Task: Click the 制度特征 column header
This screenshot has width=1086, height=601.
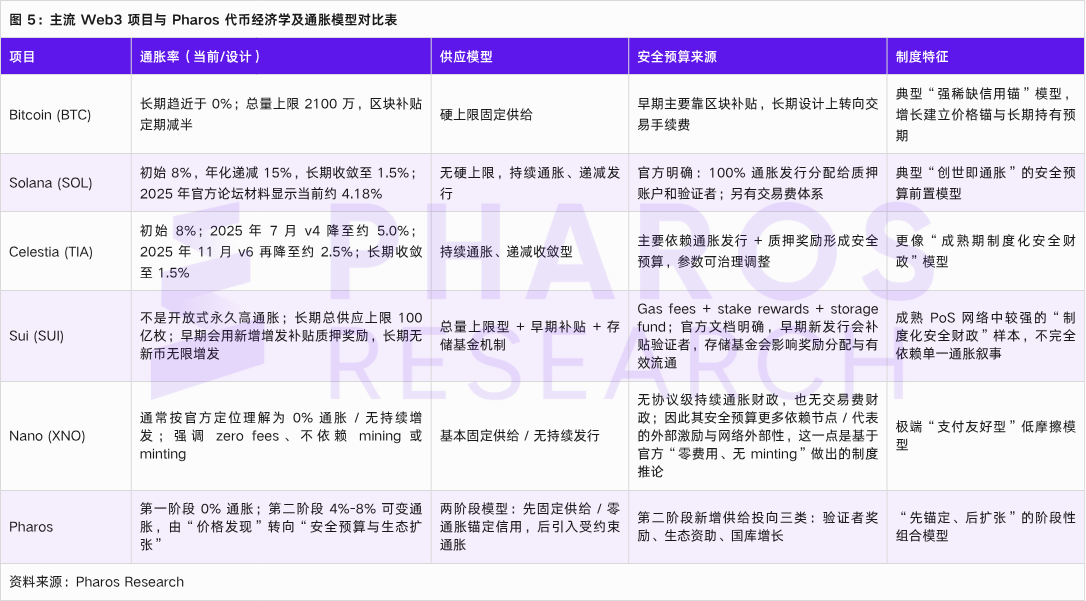Action: (x=922, y=57)
